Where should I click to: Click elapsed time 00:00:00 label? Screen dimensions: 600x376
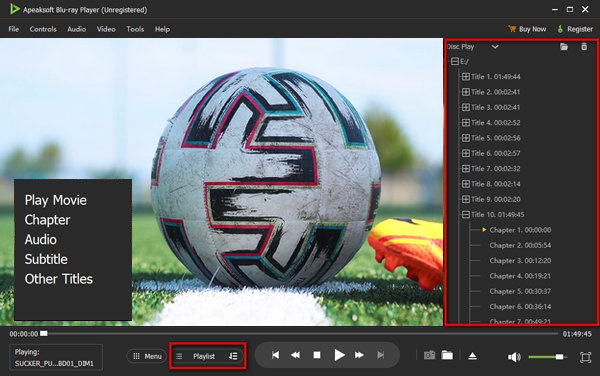24,334
